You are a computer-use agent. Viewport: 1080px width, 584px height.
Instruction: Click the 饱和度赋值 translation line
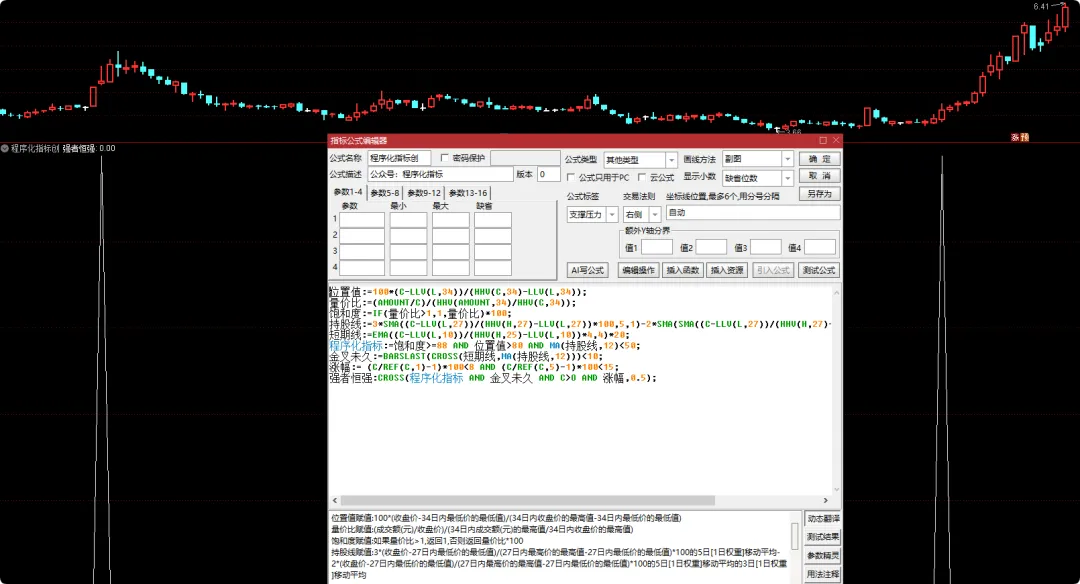[x=427, y=541]
